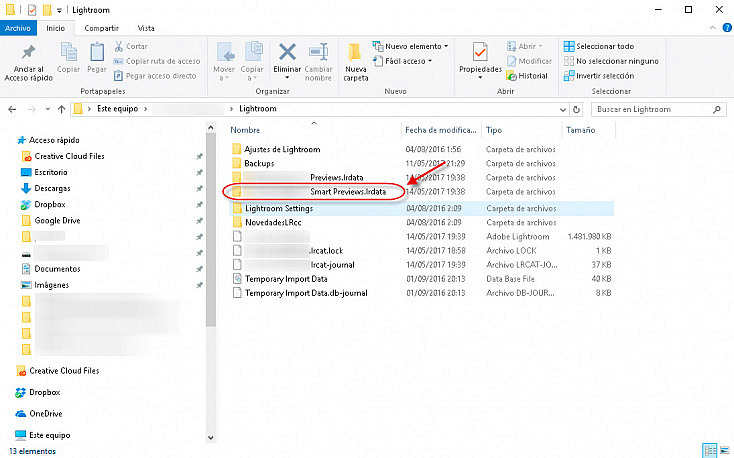734x458 pixels.
Task: Click navigation pane scroll down arrow
Action: [211, 438]
